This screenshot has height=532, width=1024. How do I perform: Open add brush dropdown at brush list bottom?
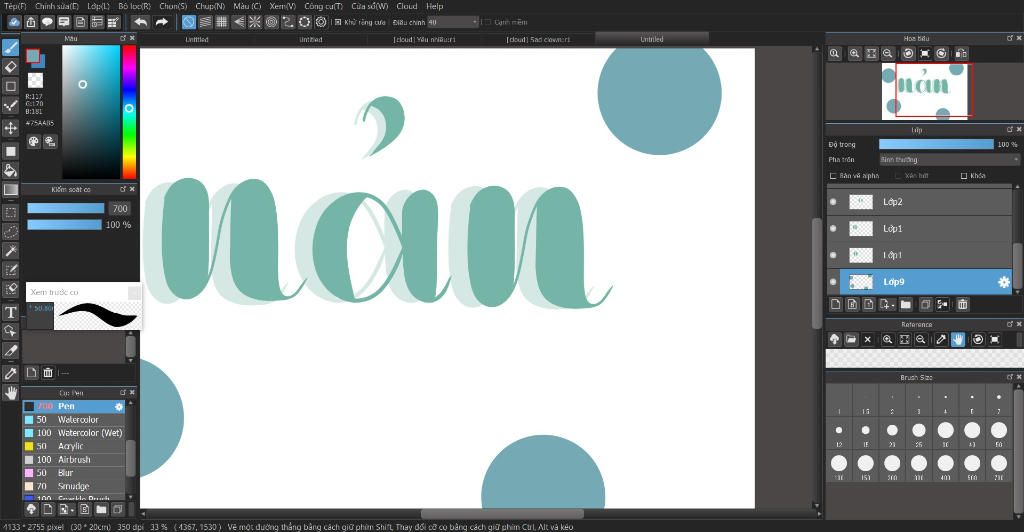pyautogui.click(x=67, y=509)
